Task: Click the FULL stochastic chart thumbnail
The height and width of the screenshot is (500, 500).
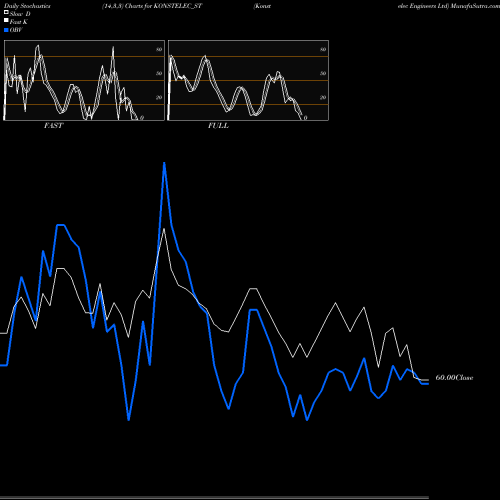Action: point(248,80)
